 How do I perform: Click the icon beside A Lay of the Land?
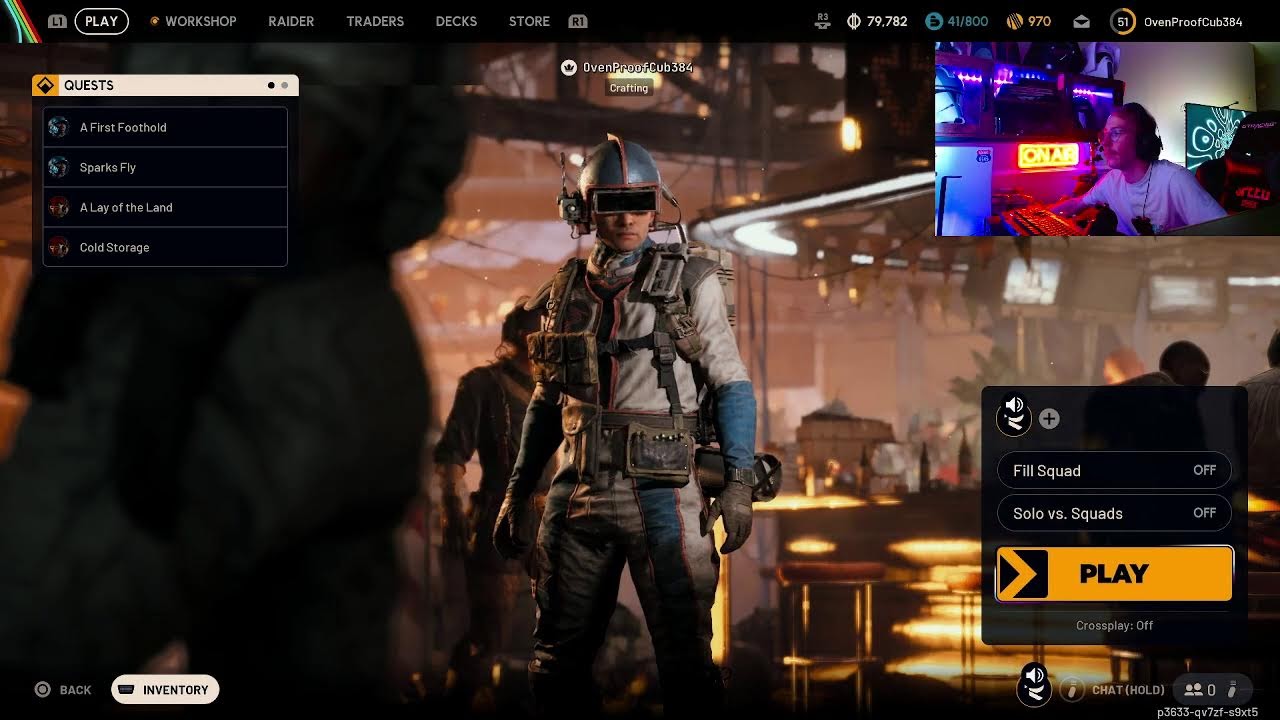(x=59, y=207)
